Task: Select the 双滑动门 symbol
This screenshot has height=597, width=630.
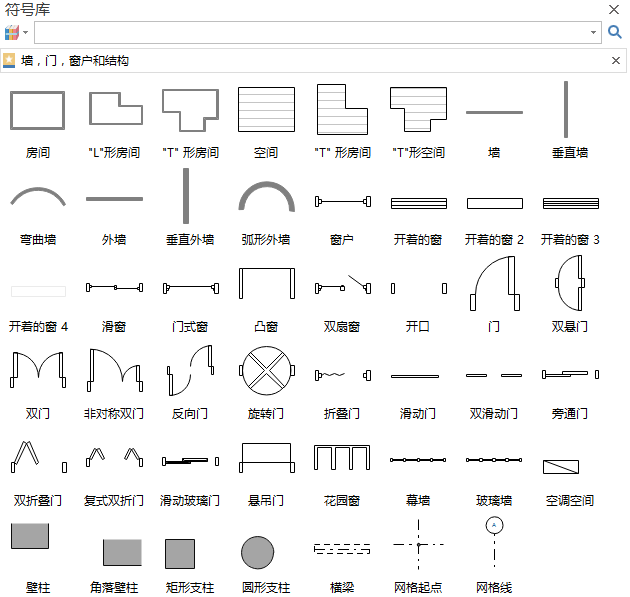Action: [494, 376]
